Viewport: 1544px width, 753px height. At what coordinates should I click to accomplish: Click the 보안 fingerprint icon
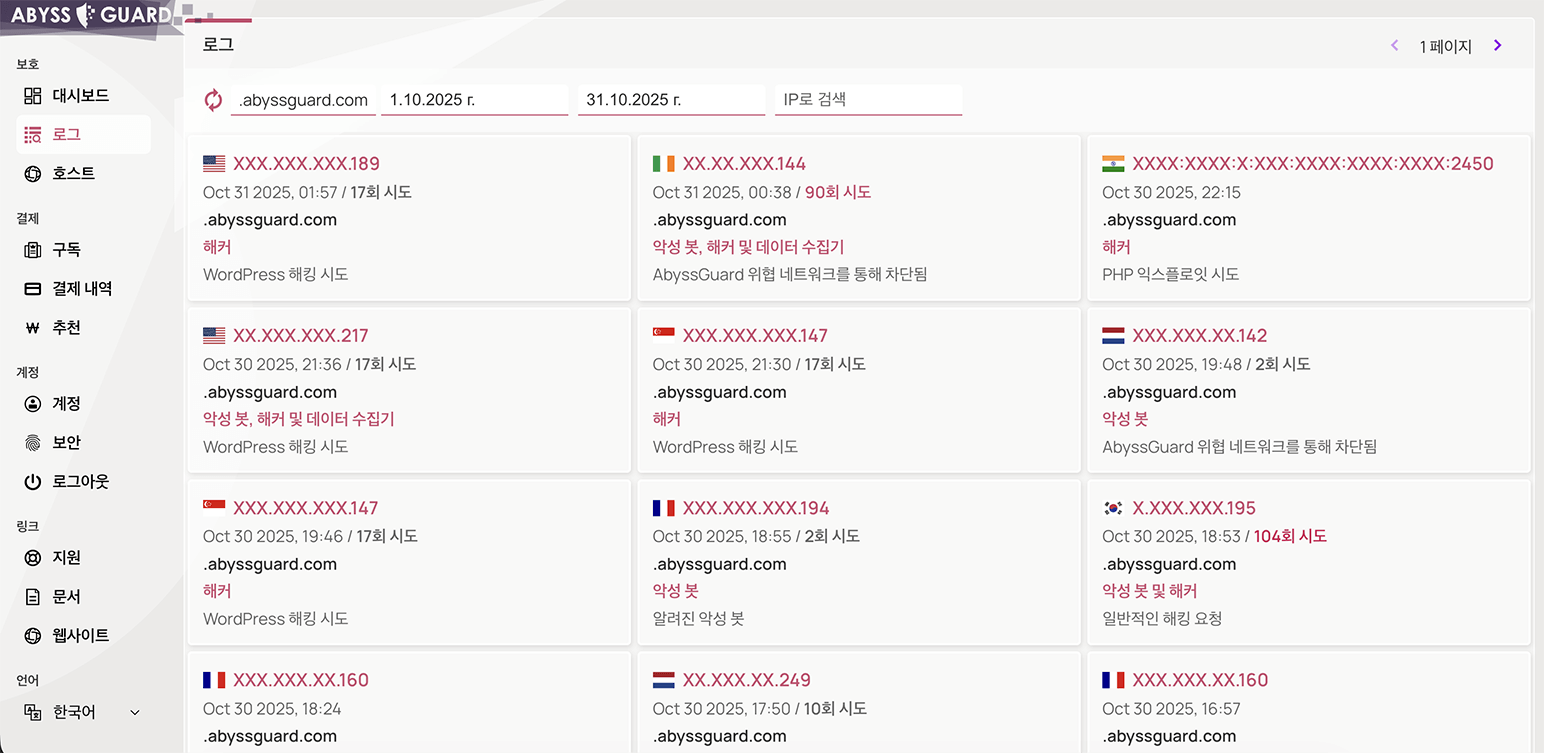point(33,443)
